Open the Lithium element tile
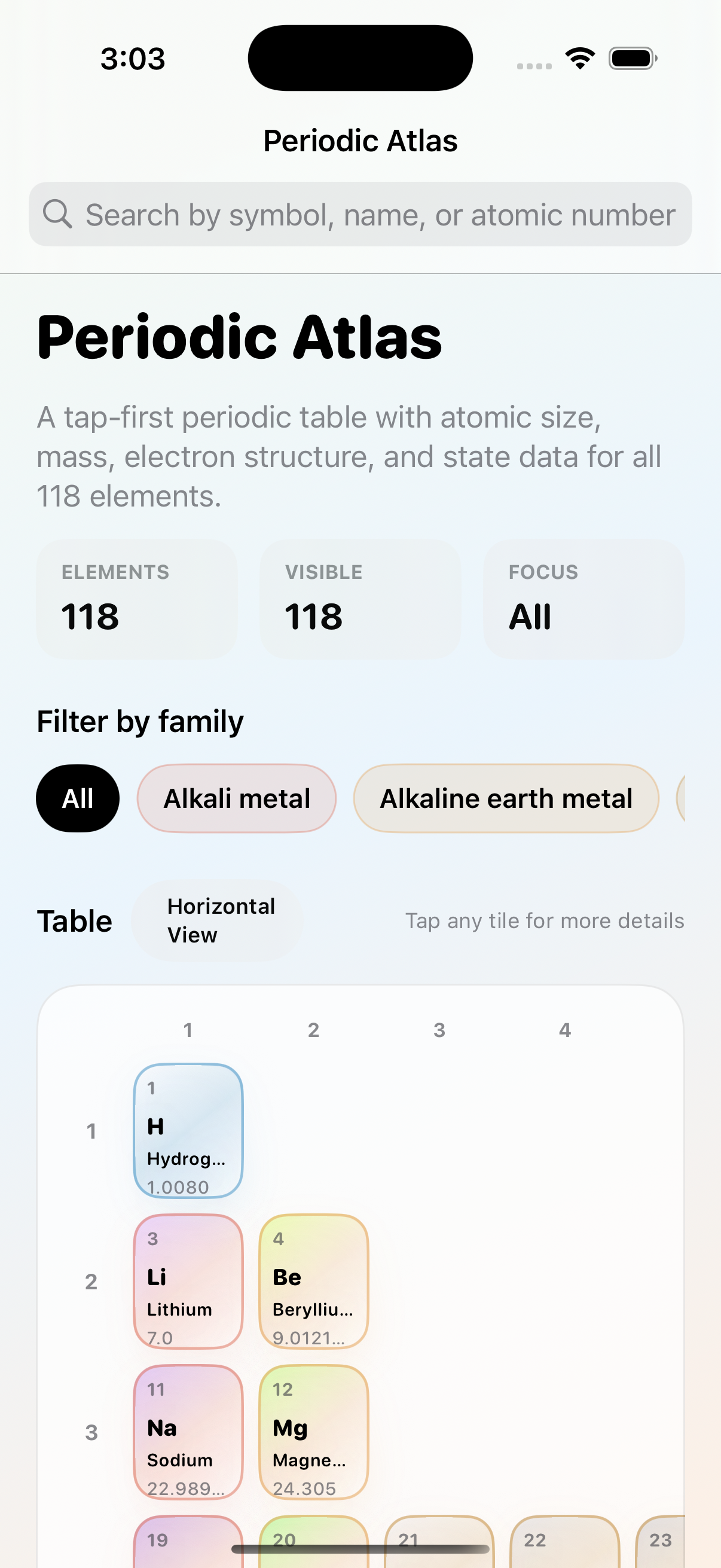 (188, 1281)
